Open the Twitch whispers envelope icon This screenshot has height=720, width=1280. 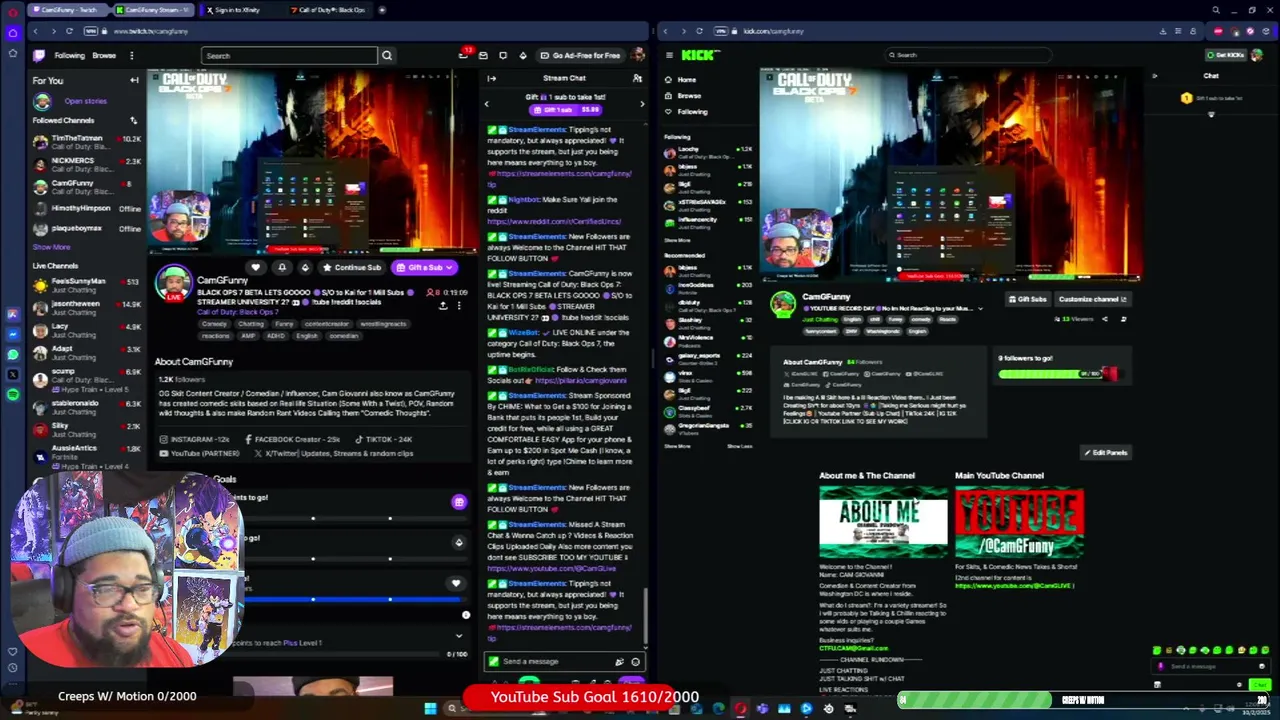(x=483, y=55)
